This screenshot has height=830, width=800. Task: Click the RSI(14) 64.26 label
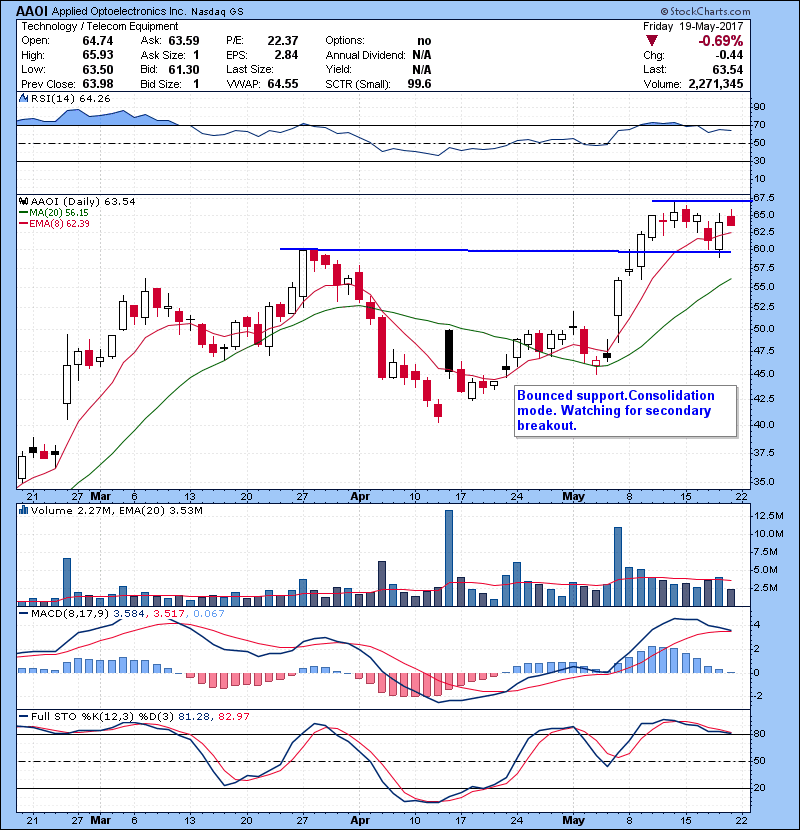pos(70,98)
